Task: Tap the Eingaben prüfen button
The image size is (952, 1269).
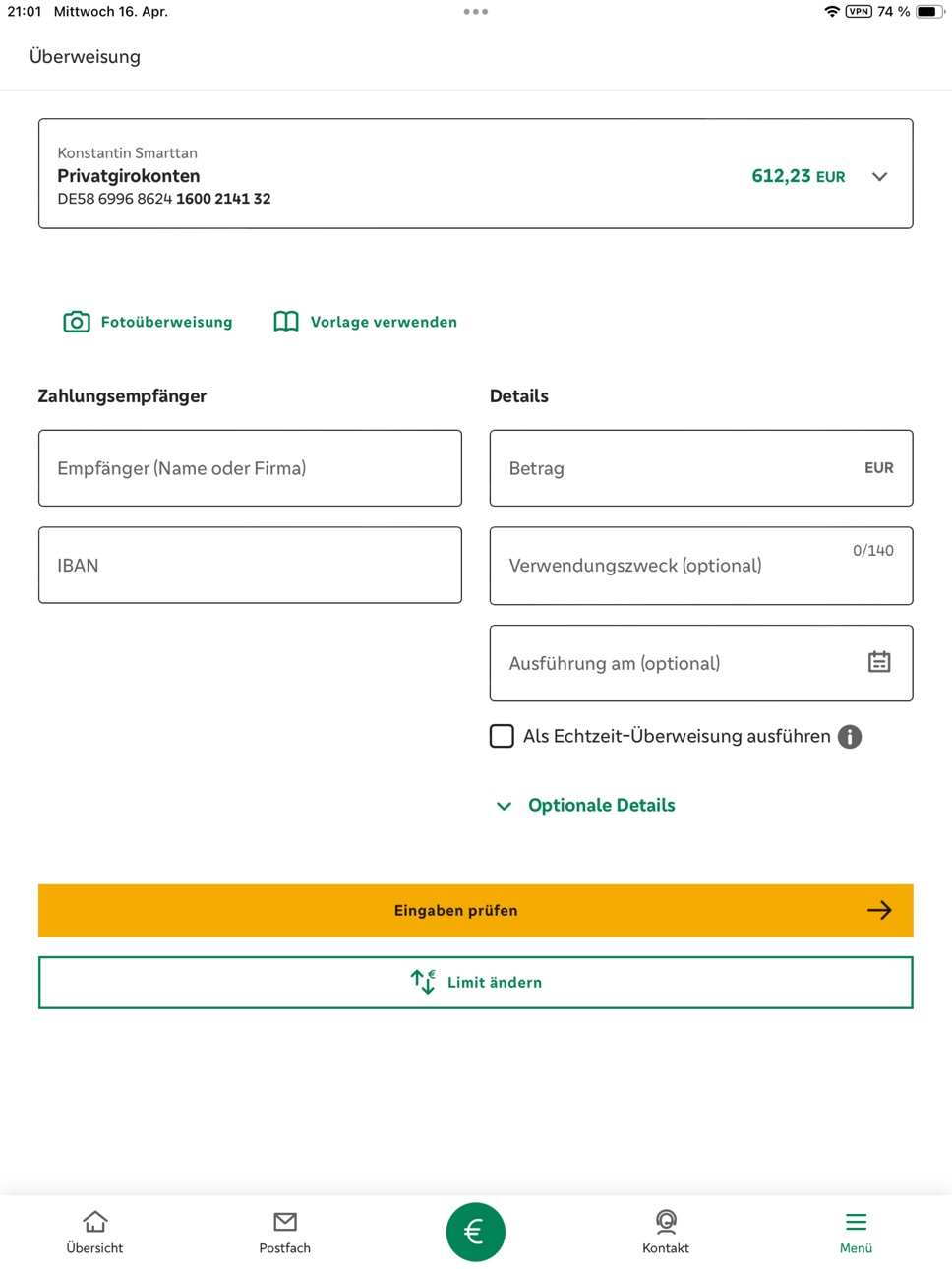Action: tap(476, 911)
